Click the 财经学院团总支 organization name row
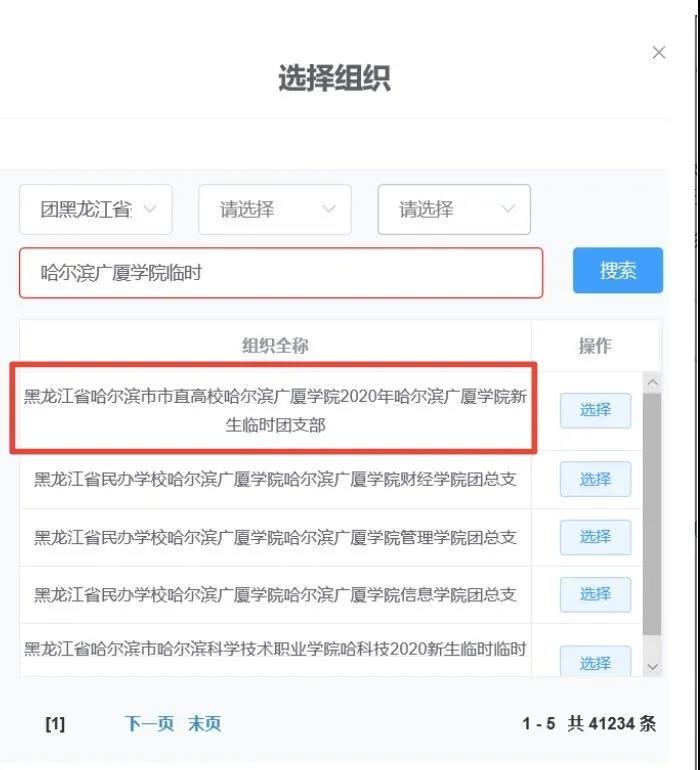 [275, 479]
